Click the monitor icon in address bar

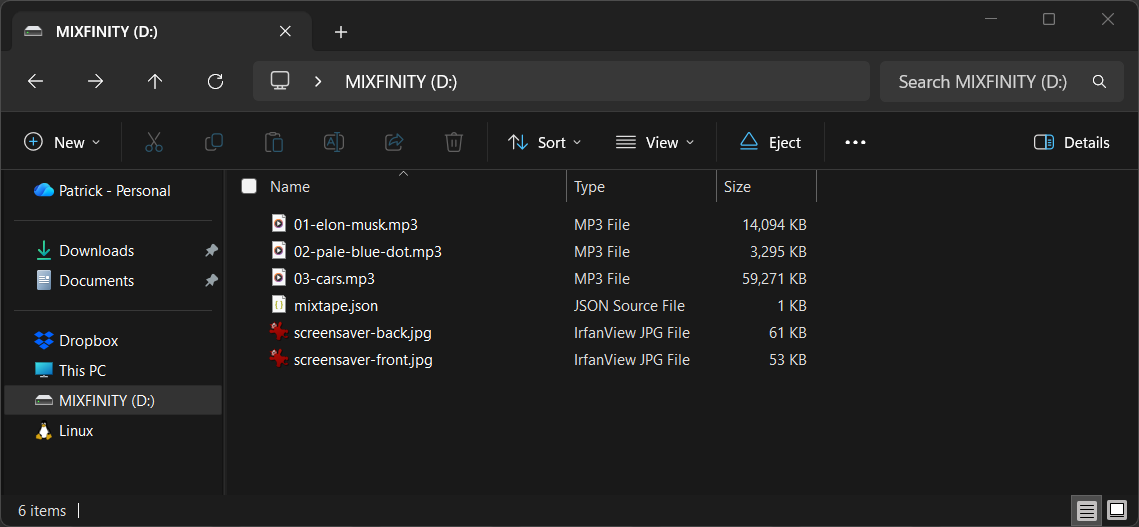coord(280,81)
